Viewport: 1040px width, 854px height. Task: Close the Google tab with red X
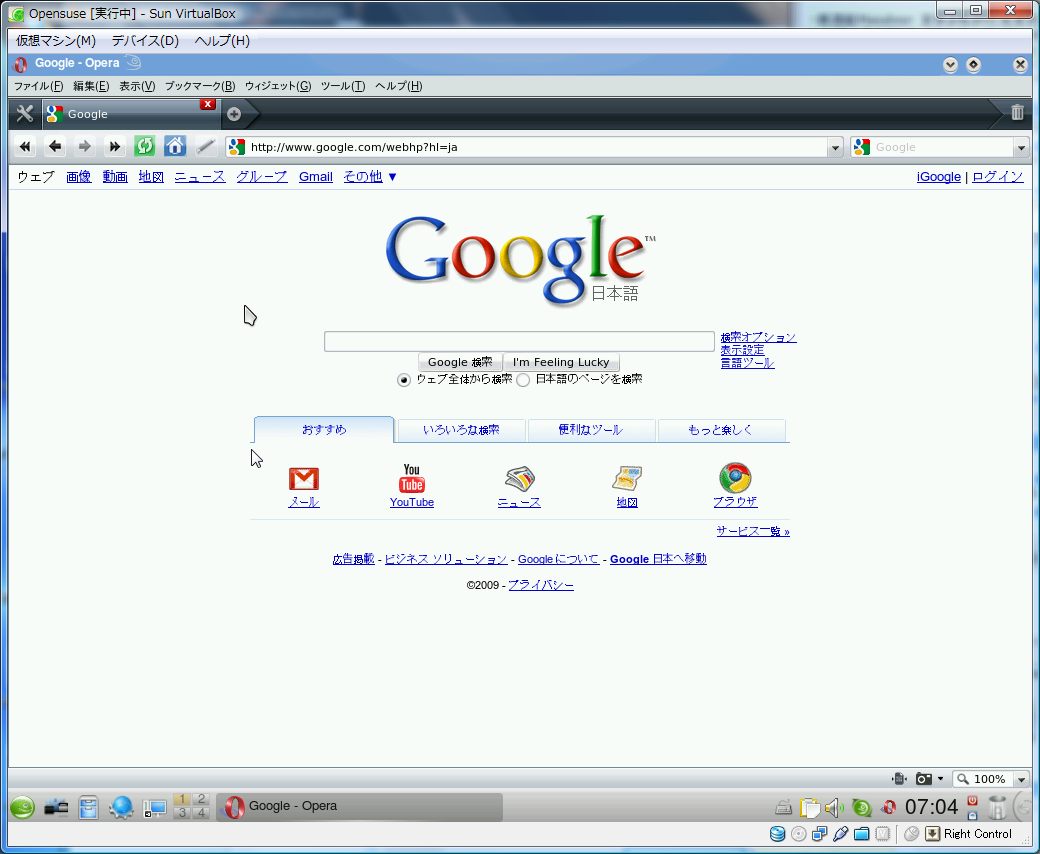(x=208, y=104)
